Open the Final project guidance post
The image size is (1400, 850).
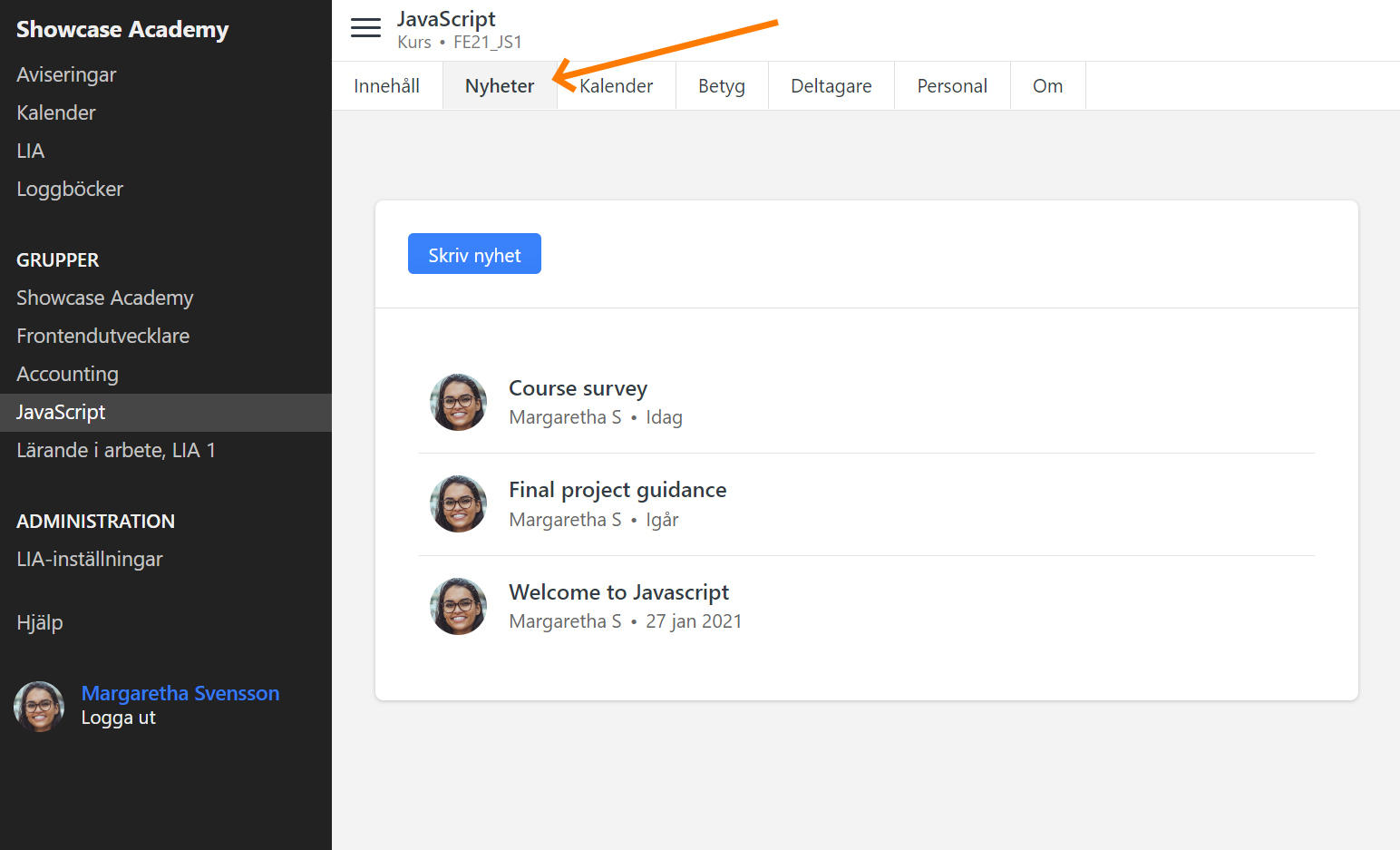pos(617,490)
